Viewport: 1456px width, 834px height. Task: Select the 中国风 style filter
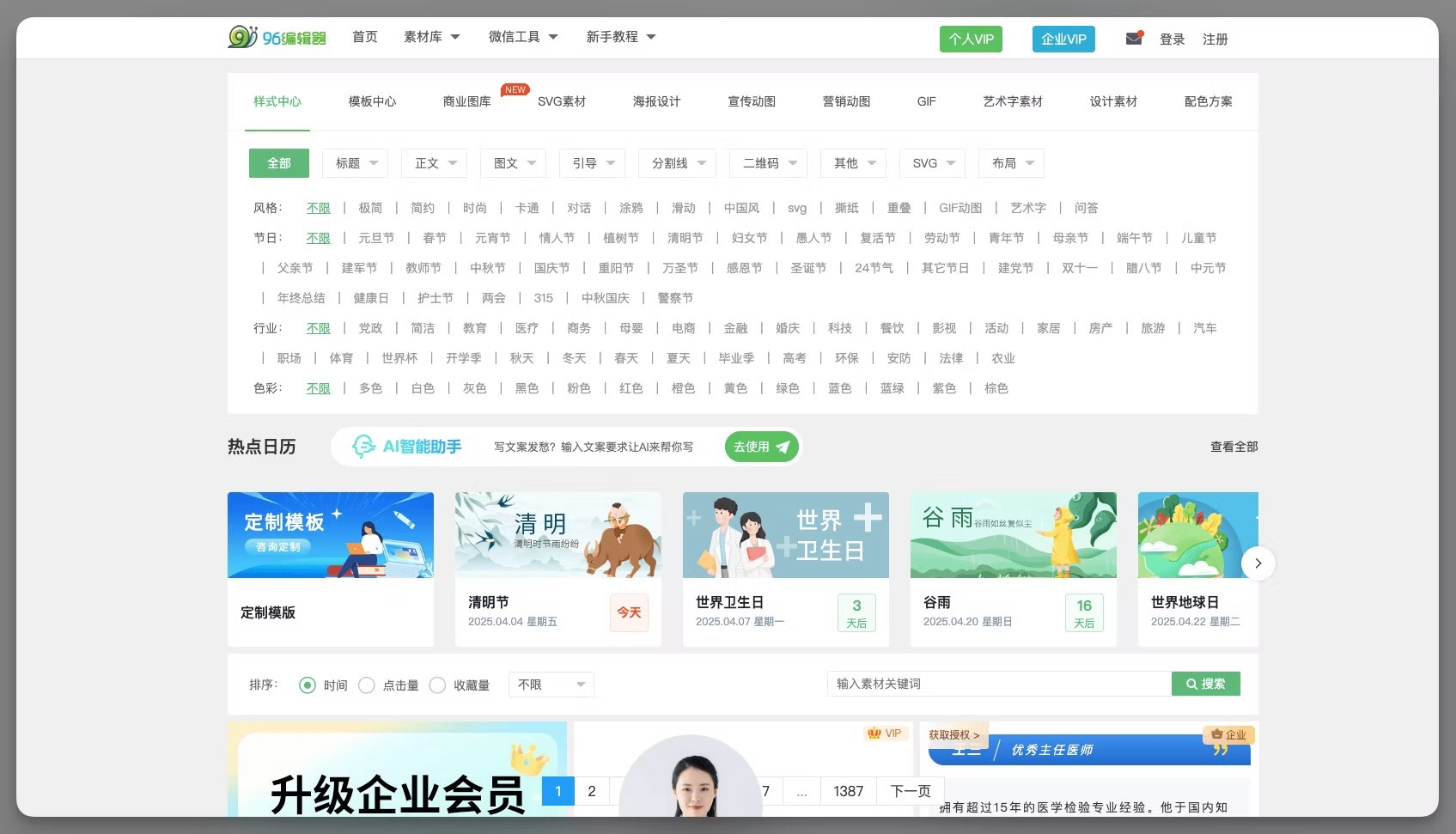[742, 208]
